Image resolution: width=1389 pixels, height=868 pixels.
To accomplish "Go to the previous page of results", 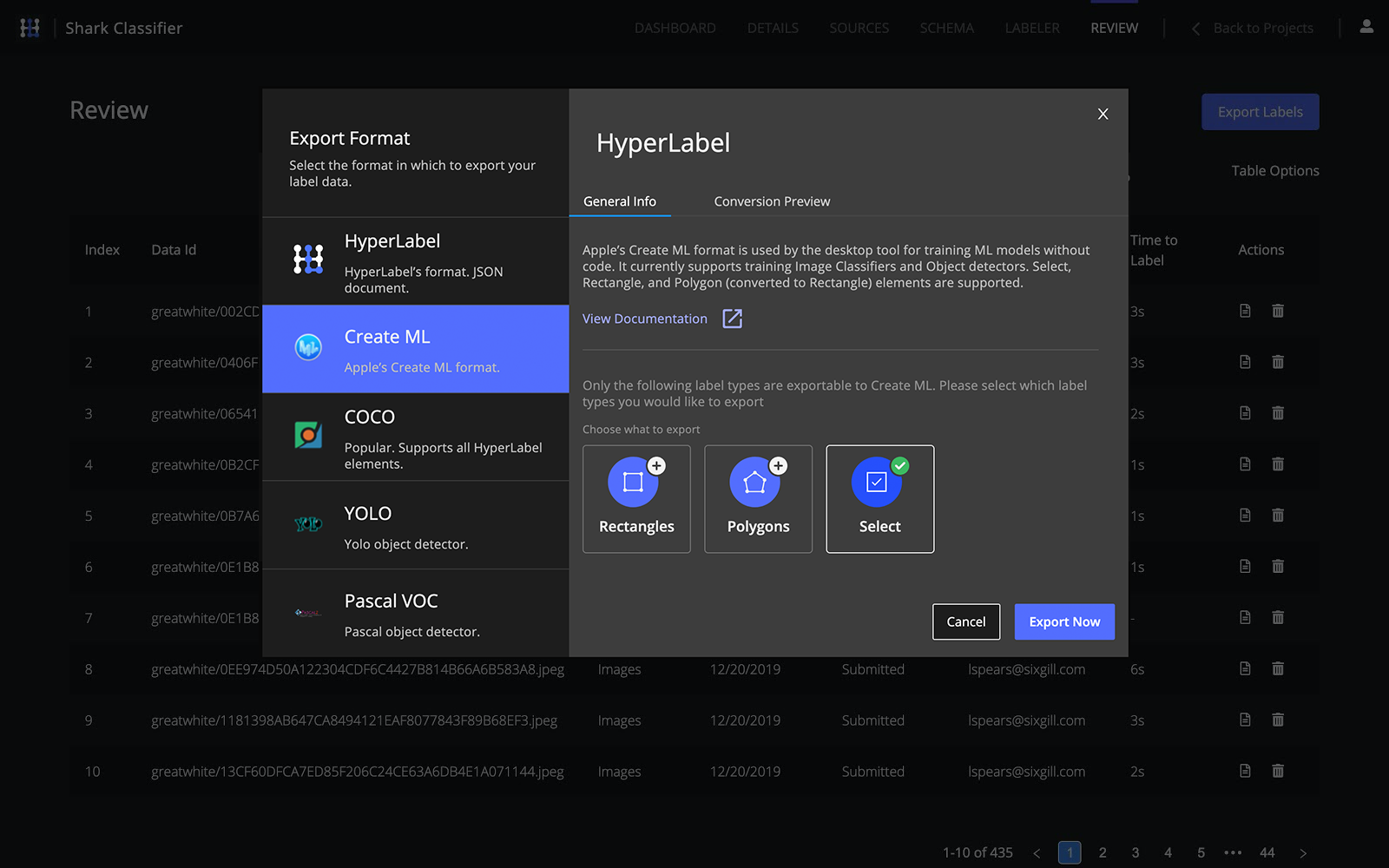I will point(1037,853).
